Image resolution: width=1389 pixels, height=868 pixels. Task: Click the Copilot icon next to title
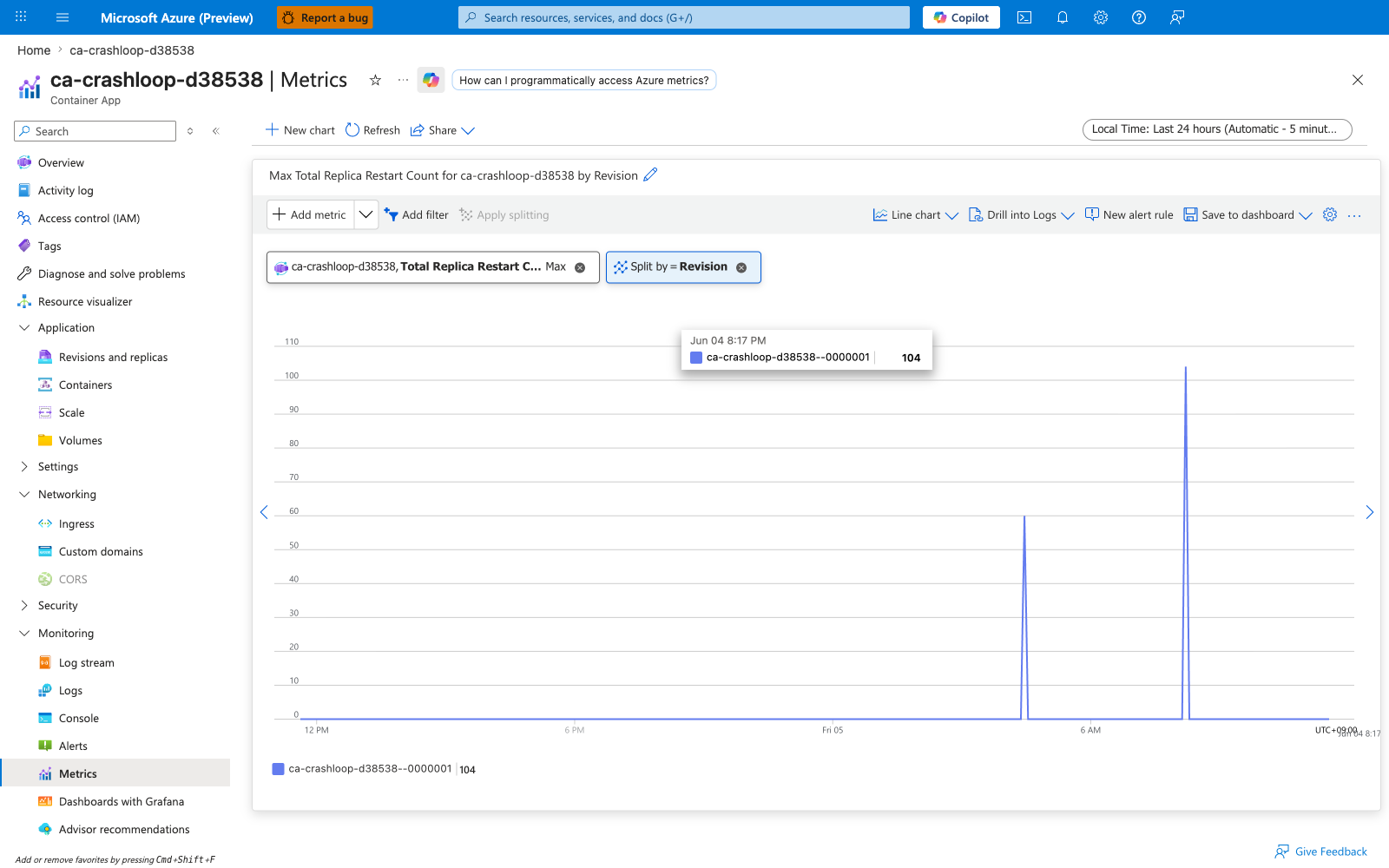pos(431,80)
